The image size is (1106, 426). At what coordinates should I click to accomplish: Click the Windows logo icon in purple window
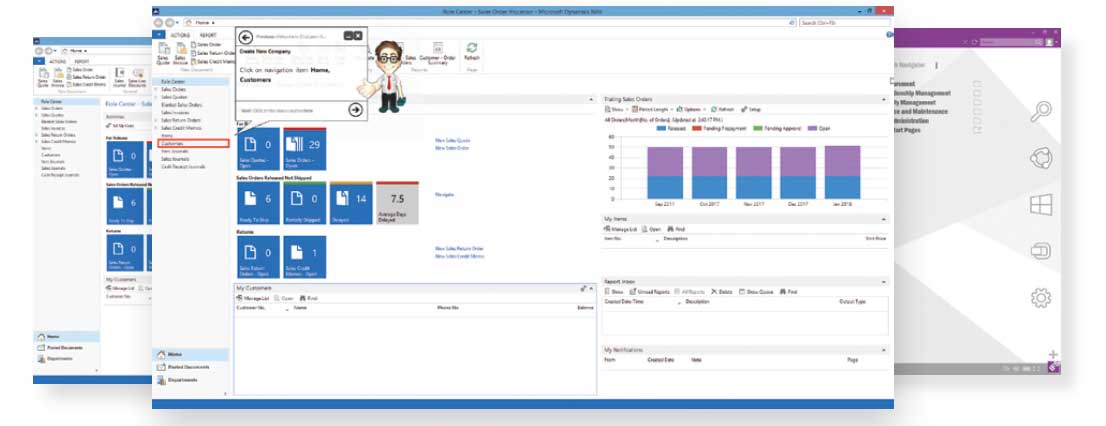1041,205
